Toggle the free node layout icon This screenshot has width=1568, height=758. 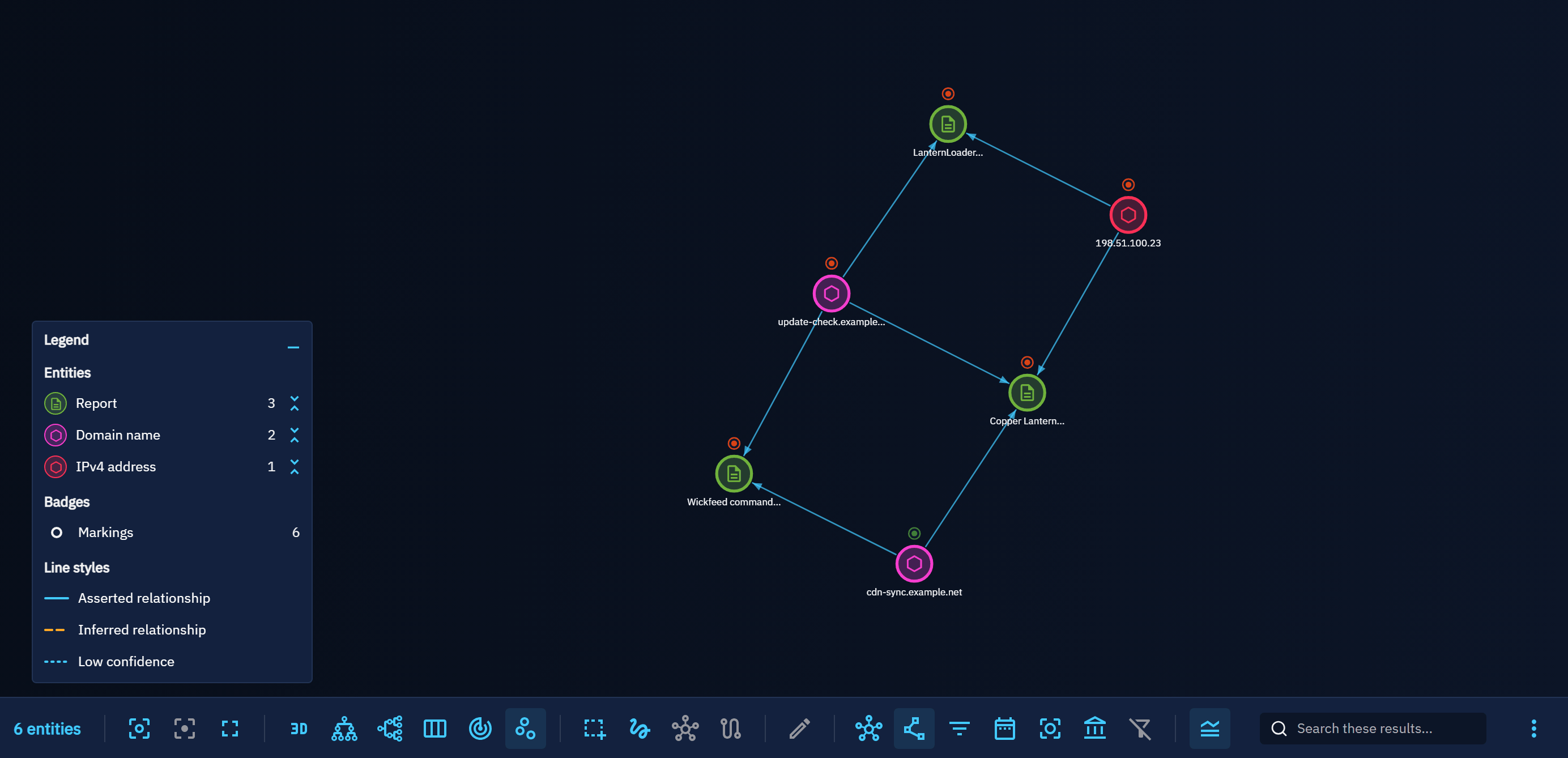tap(525, 728)
